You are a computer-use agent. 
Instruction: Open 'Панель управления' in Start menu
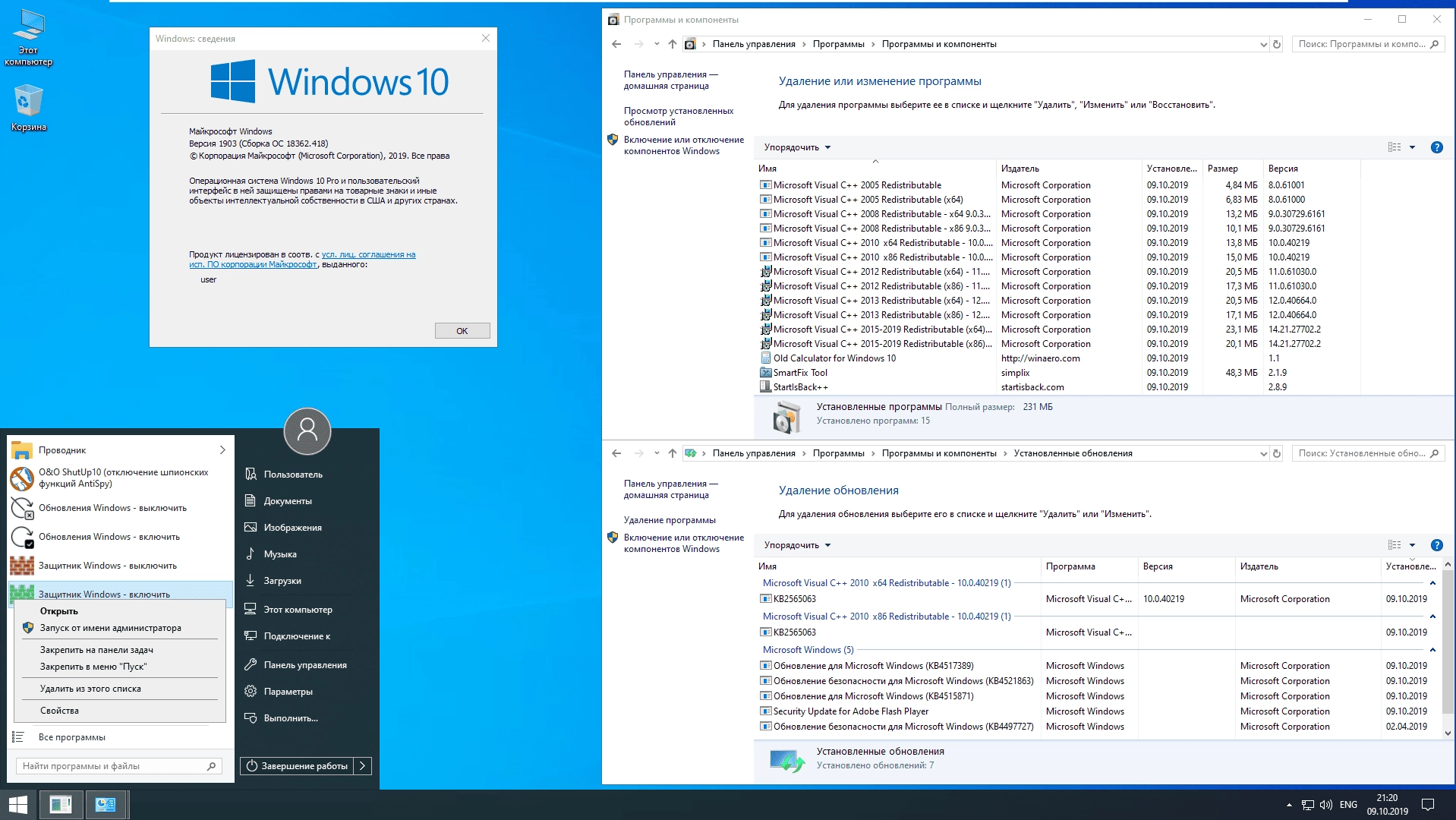tap(305, 665)
